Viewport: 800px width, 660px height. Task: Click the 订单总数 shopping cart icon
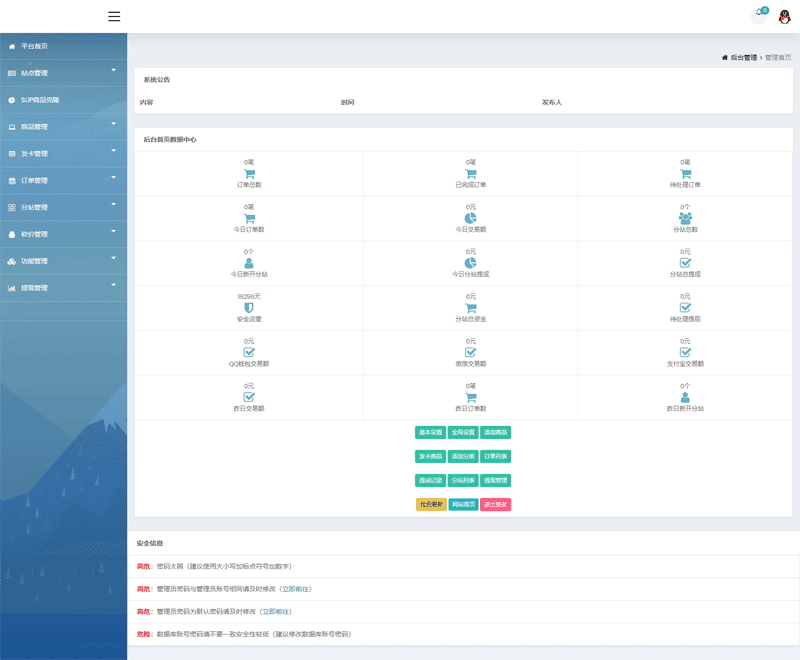[x=249, y=174]
